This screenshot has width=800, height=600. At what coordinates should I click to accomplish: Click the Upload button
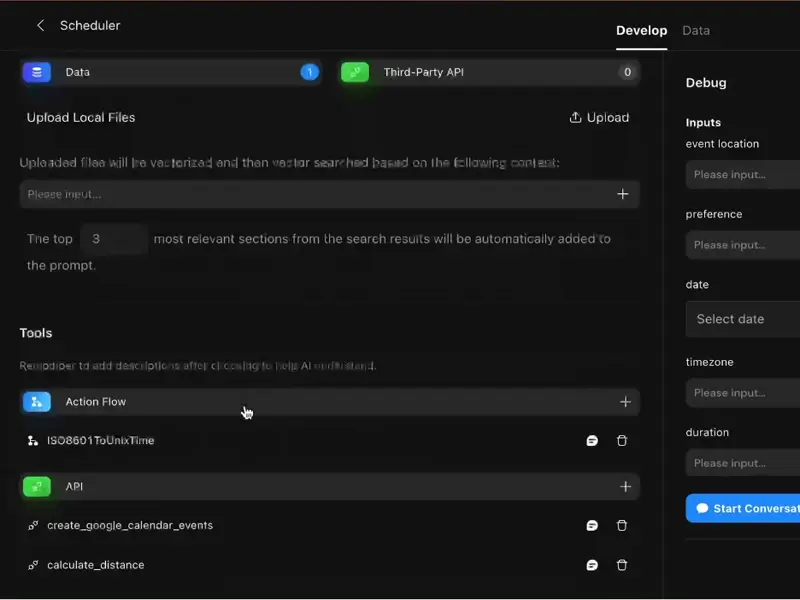(599, 117)
